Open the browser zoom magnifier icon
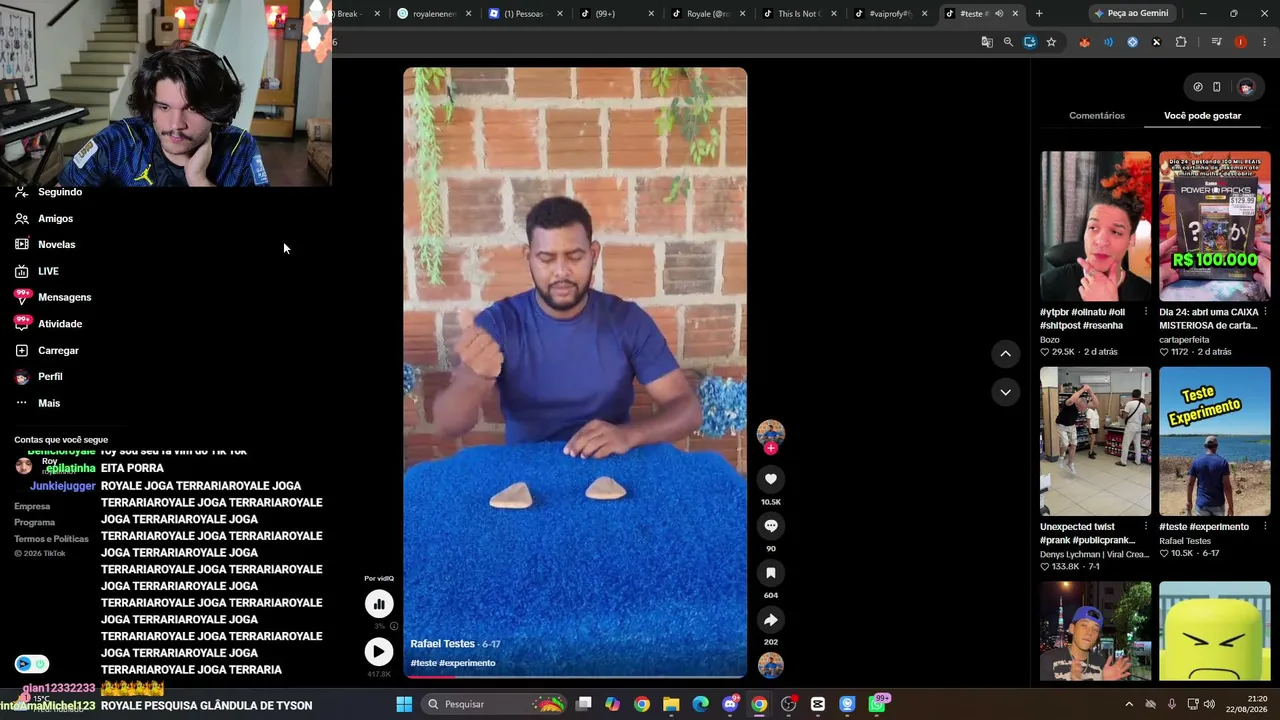Image resolution: width=1280 pixels, height=720 pixels. (1008, 42)
